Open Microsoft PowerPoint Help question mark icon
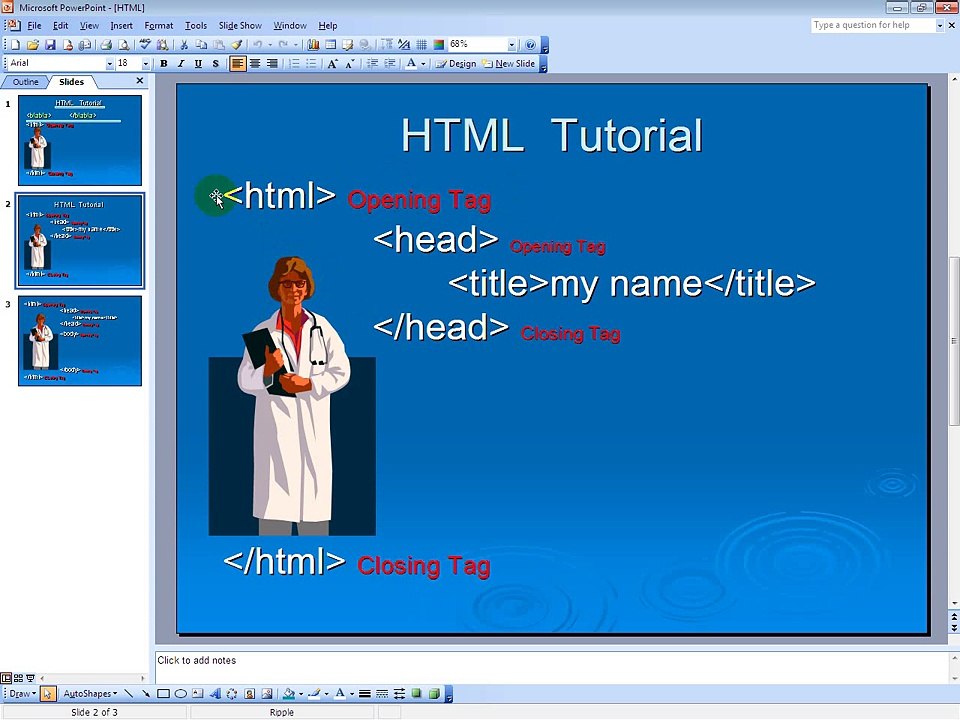The image size is (960, 720). [x=530, y=45]
